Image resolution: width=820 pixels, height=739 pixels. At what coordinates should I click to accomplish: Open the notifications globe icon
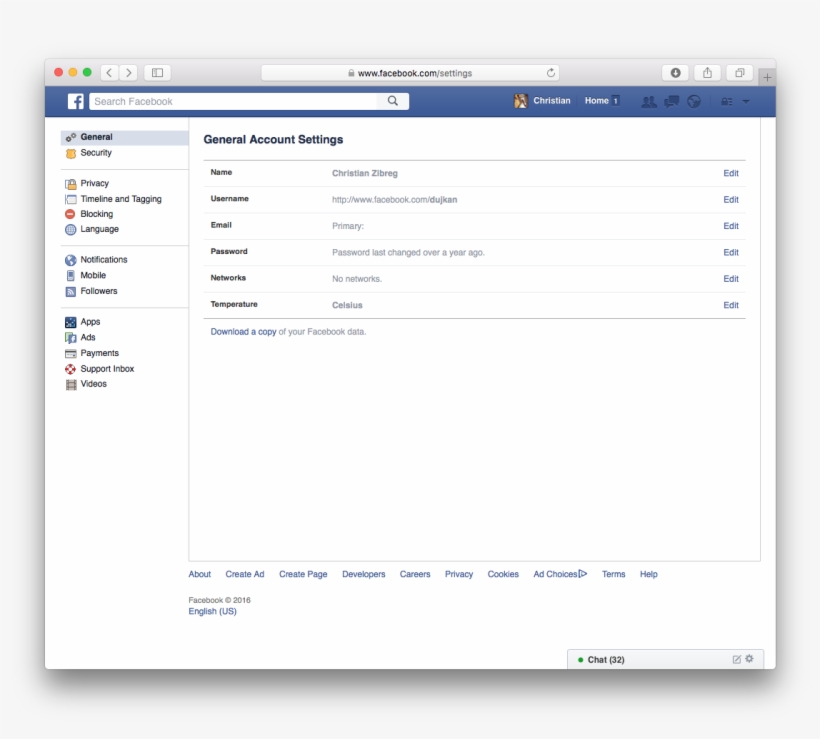pos(693,101)
